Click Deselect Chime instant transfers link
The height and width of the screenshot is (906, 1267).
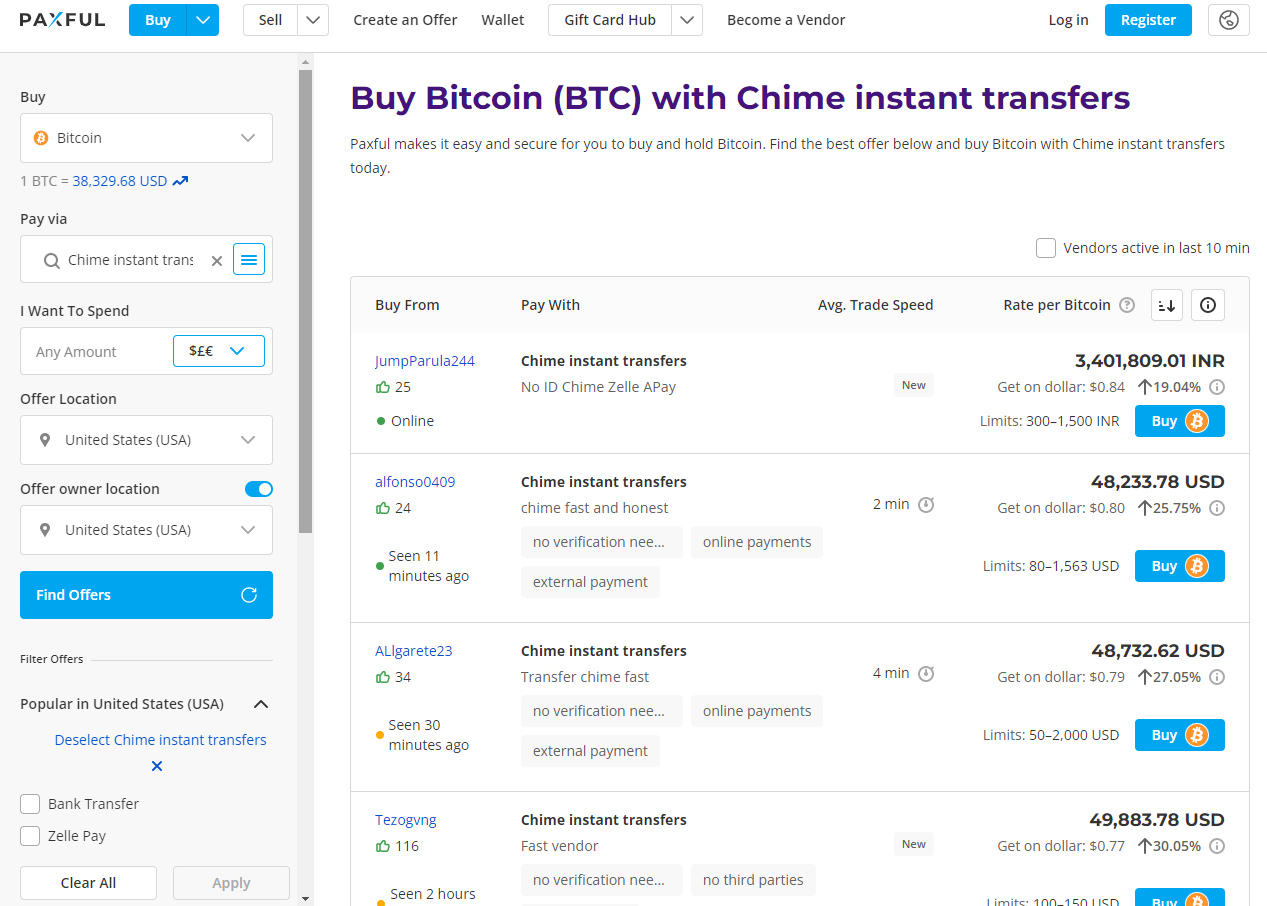pyautogui.click(x=160, y=740)
